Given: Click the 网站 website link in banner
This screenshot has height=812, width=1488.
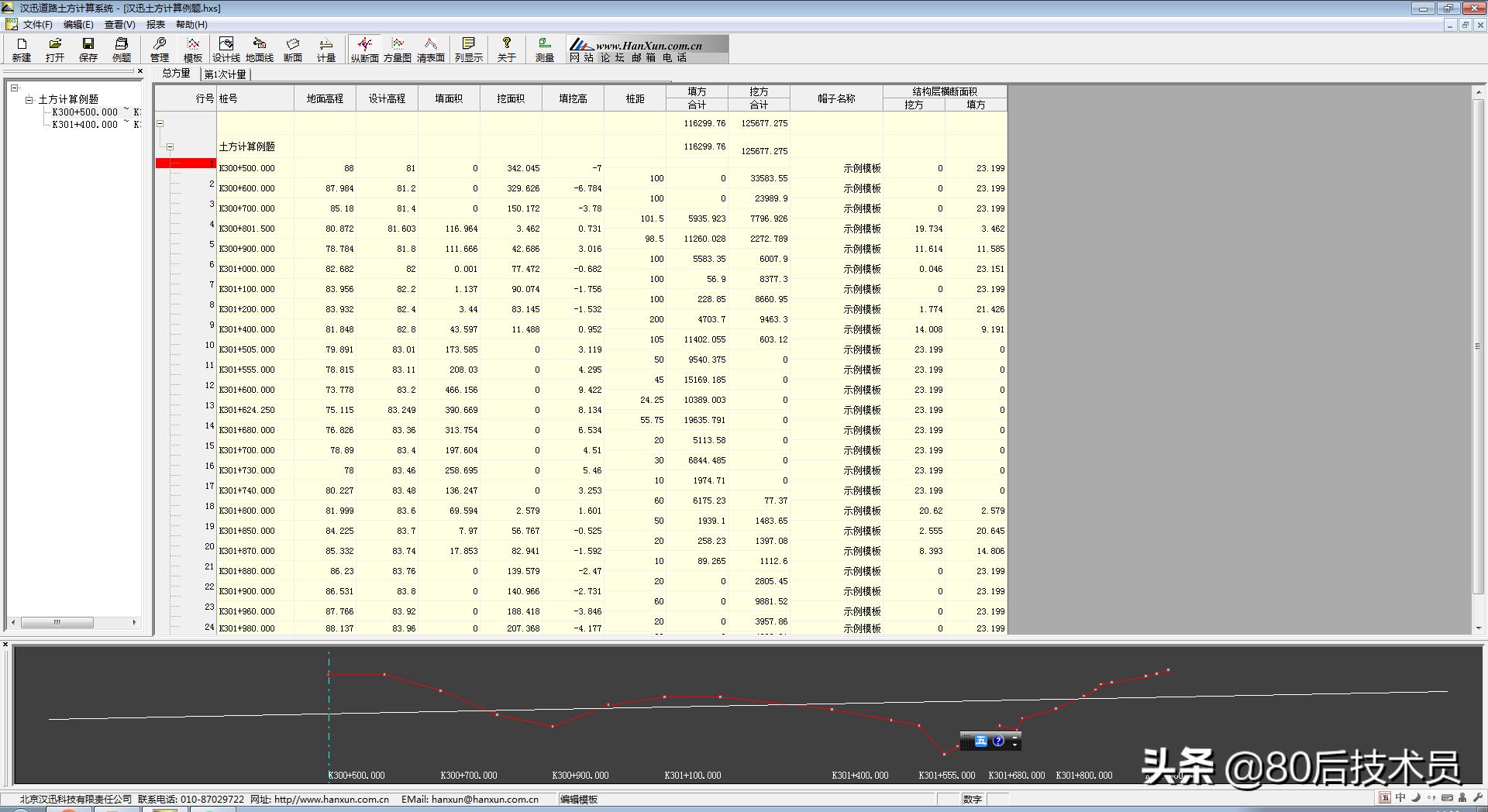Looking at the screenshot, I should (x=580, y=57).
